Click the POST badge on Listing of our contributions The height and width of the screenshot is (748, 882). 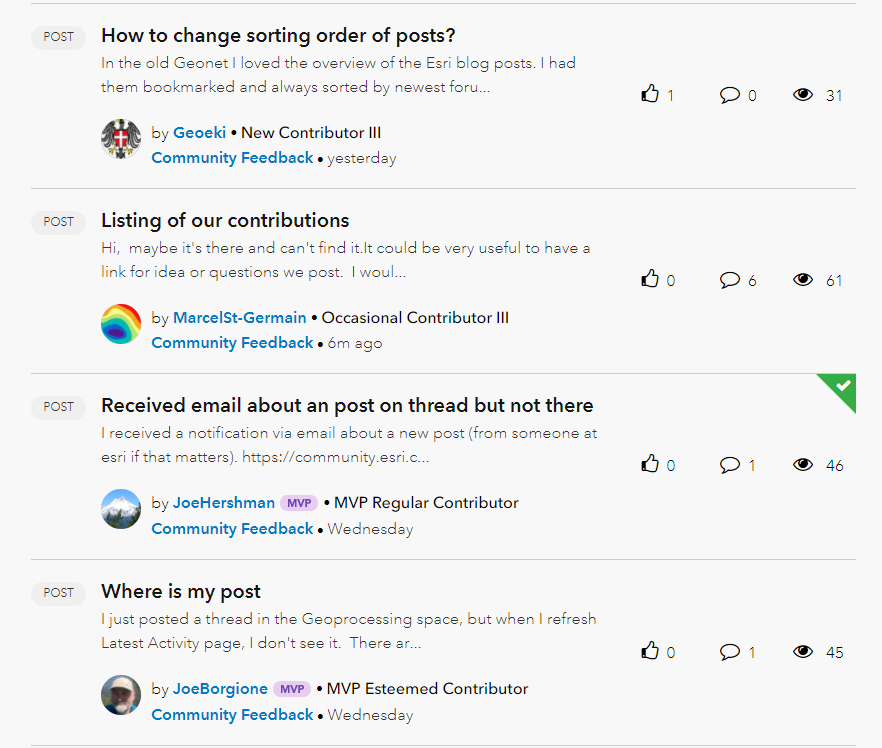tap(57, 222)
